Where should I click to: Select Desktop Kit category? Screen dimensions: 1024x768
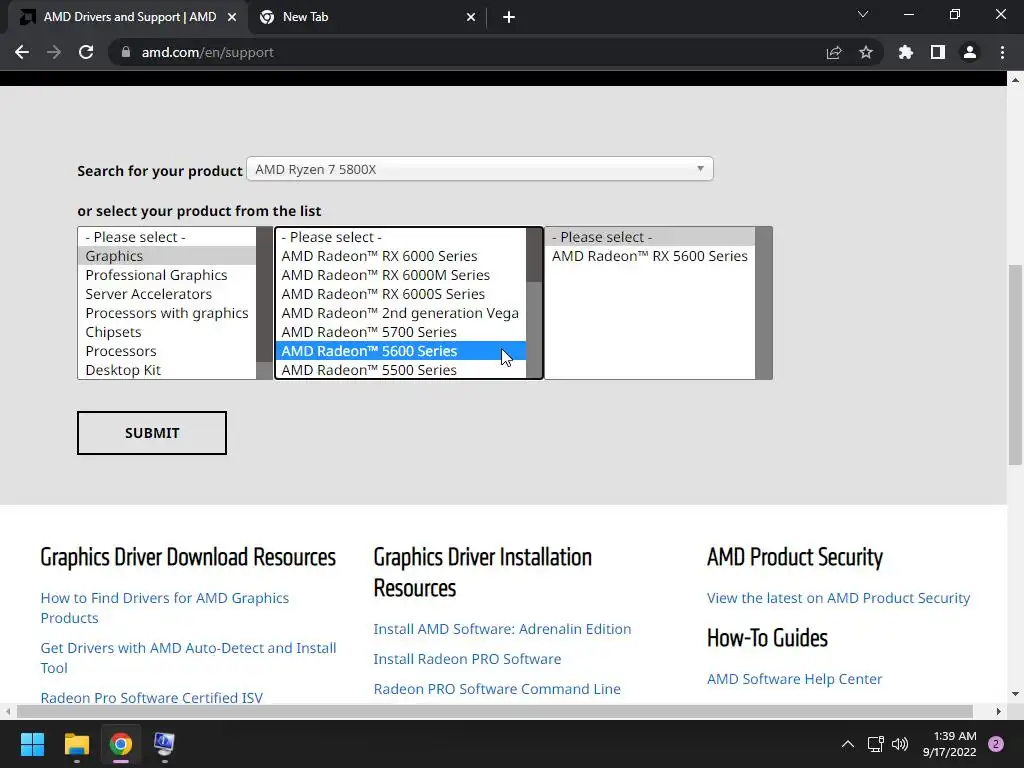[167, 370]
